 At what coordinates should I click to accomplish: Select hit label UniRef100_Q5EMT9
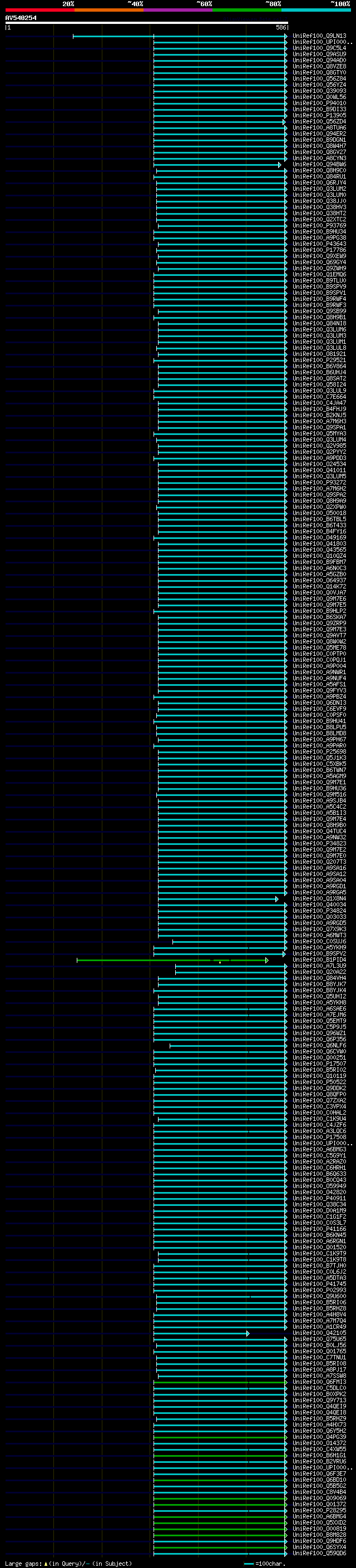coord(319,1021)
